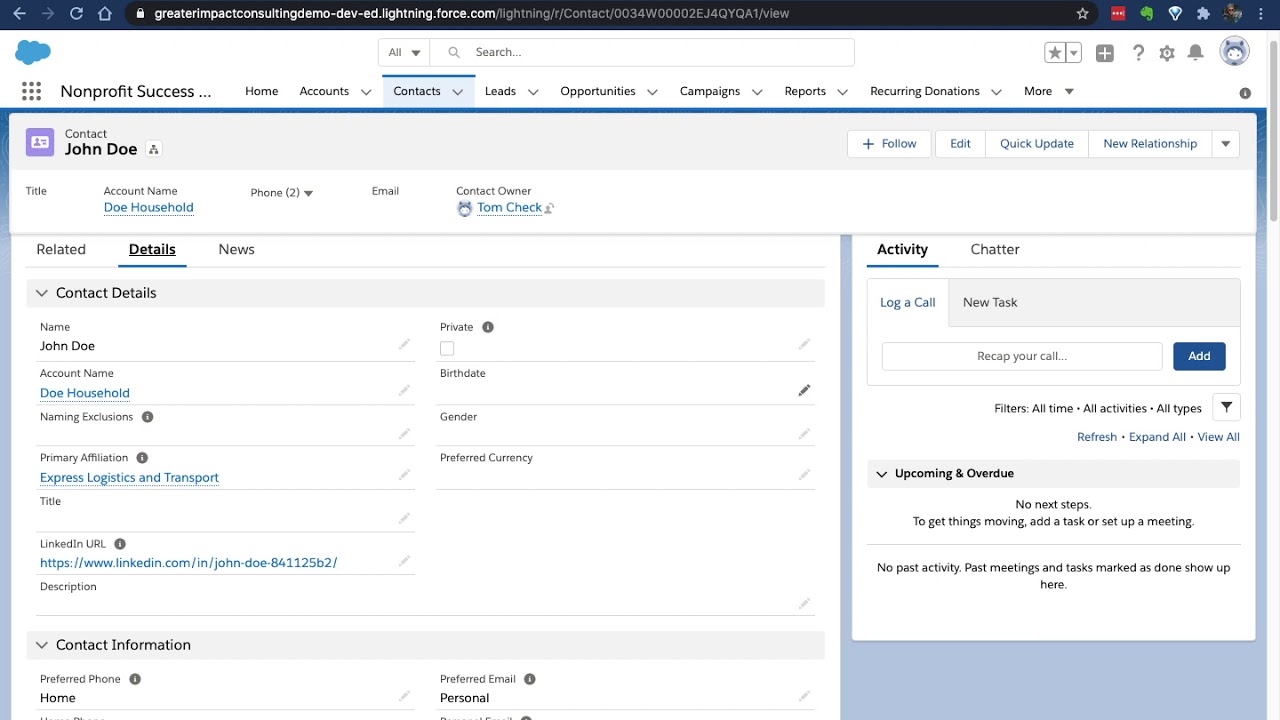Viewport: 1280px width, 720px height.
Task: Edit the LinkedIn URL pencil icon
Action: coord(404,561)
